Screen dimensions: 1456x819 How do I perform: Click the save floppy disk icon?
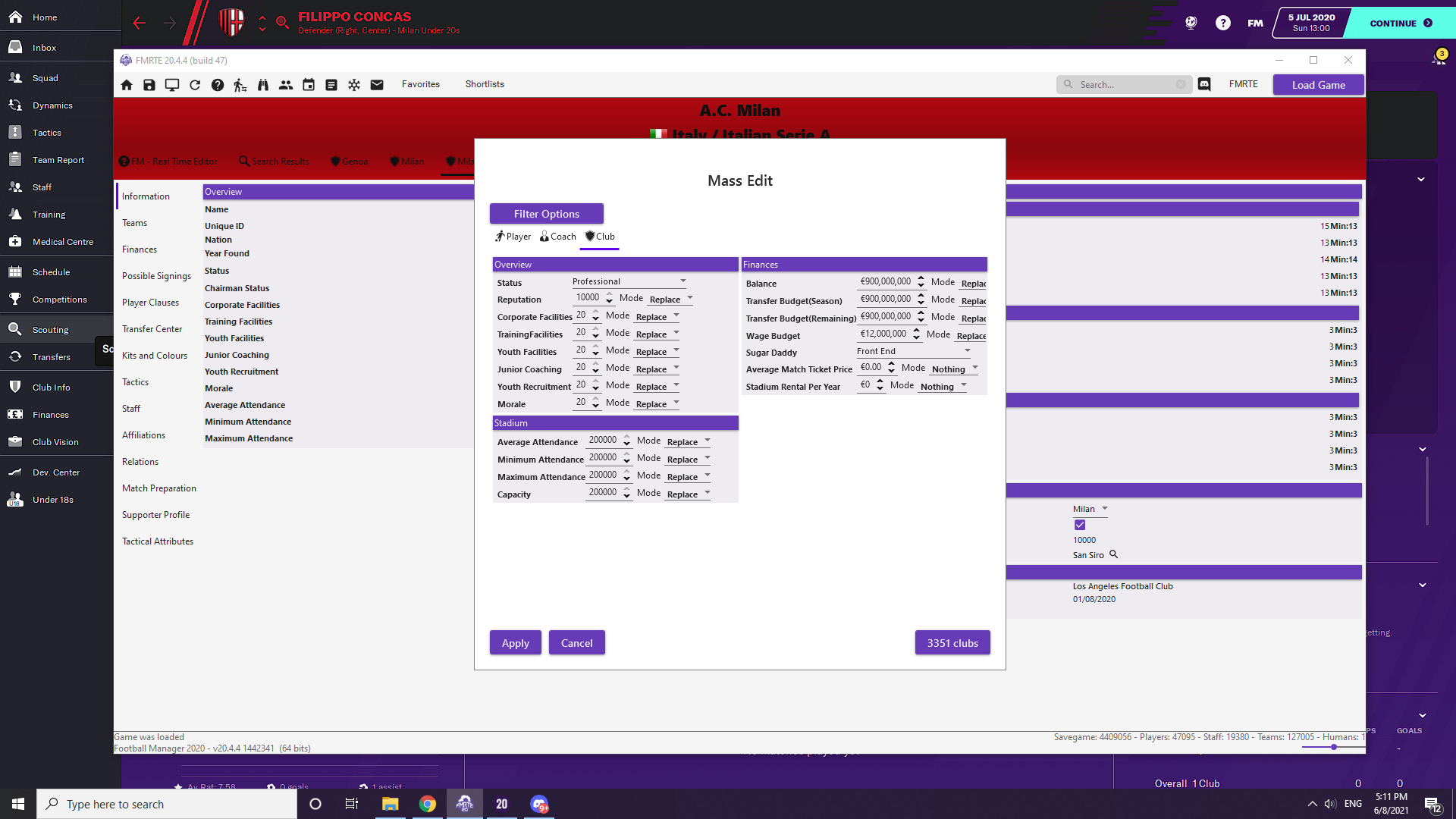coord(149,85)
